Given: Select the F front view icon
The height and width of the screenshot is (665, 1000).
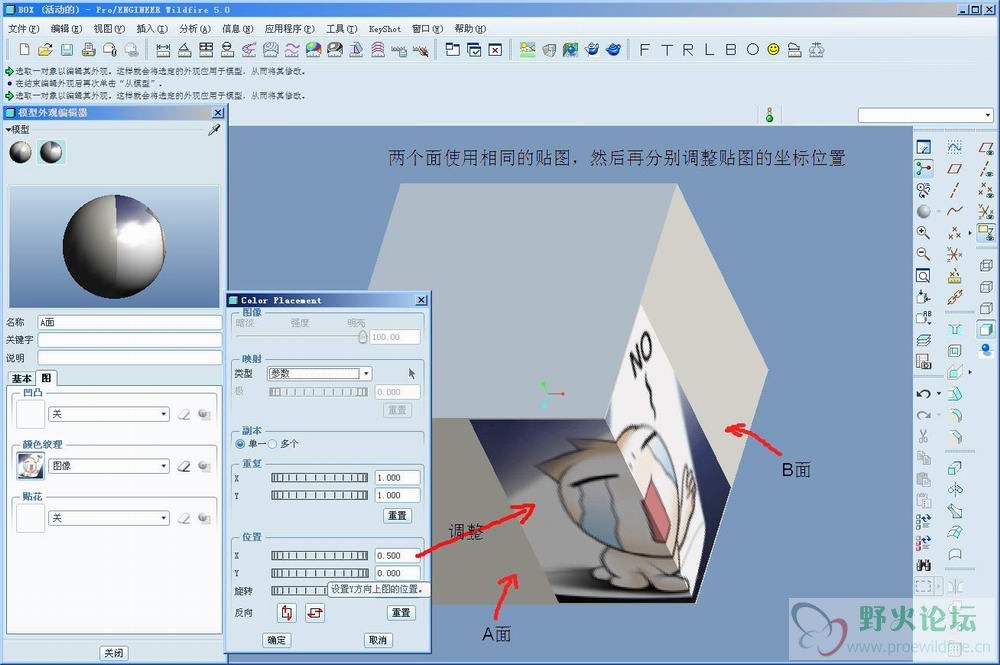Looking at the screenshot, I should pos(645,50).
